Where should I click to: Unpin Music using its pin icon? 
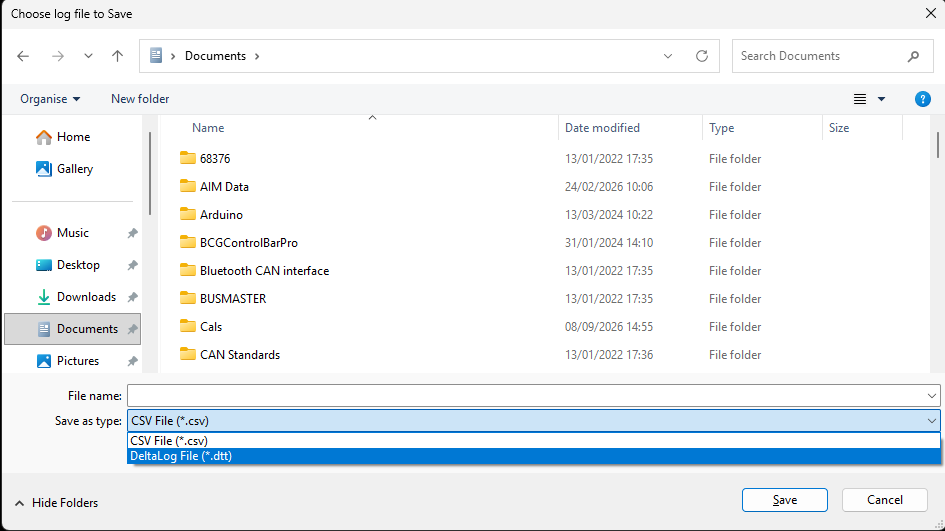coord(133,233)
